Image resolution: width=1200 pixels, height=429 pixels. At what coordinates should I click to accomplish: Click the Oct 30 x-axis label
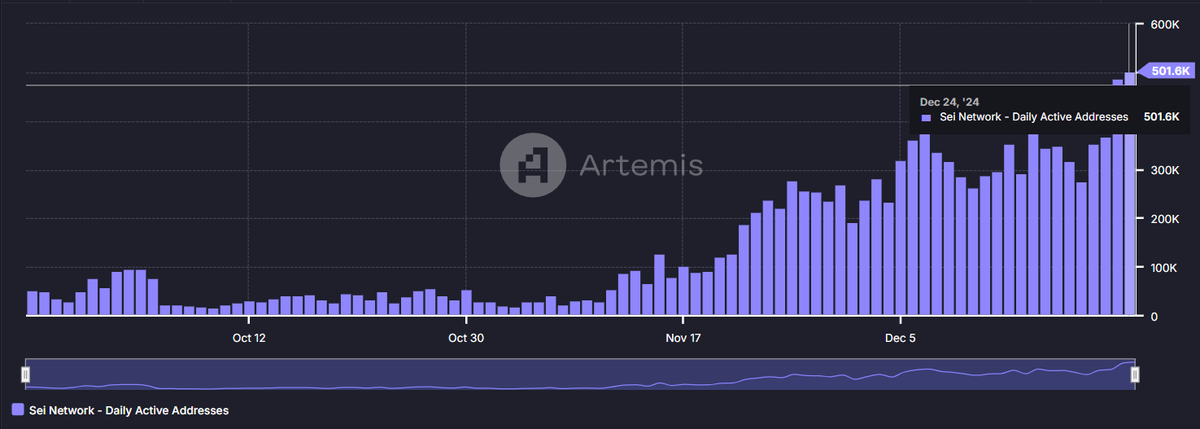tap(466, 338)
